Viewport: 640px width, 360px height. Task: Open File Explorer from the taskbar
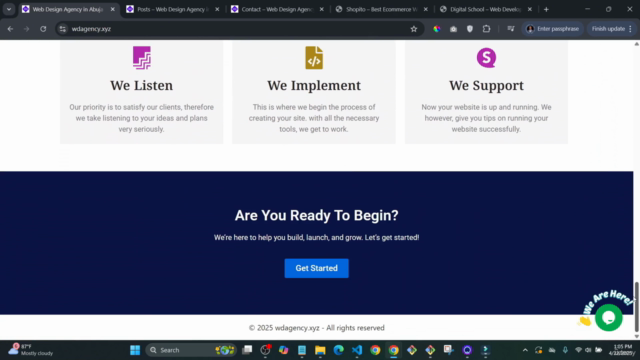[320, 350]
